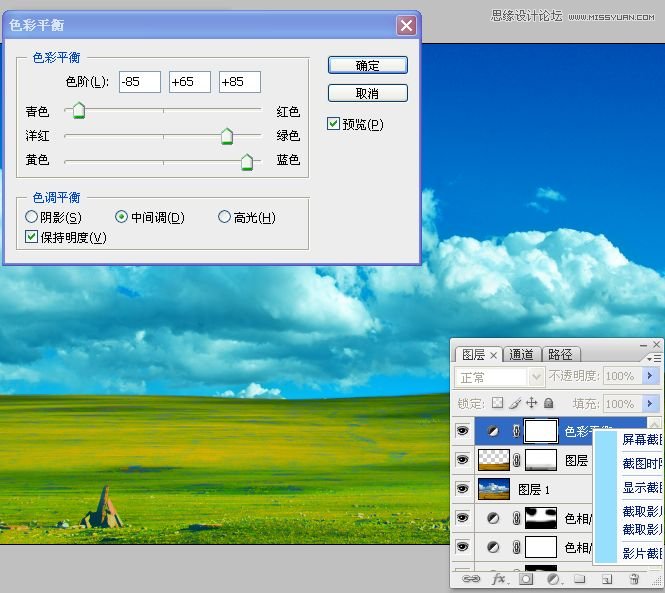Click chain link icon on 色彩平衡 layer
Screen dimensions: 665x593
point(516,431)
